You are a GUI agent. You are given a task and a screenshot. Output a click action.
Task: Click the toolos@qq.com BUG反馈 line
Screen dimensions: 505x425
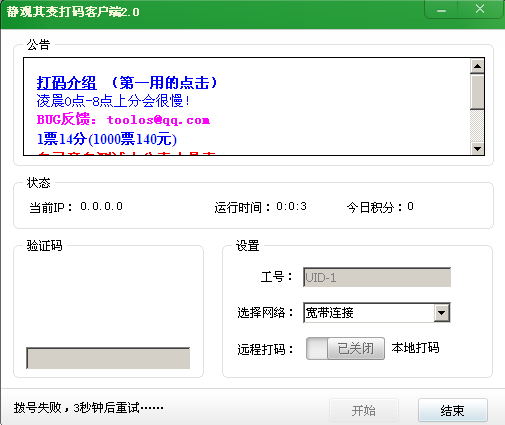coord(123,120)
